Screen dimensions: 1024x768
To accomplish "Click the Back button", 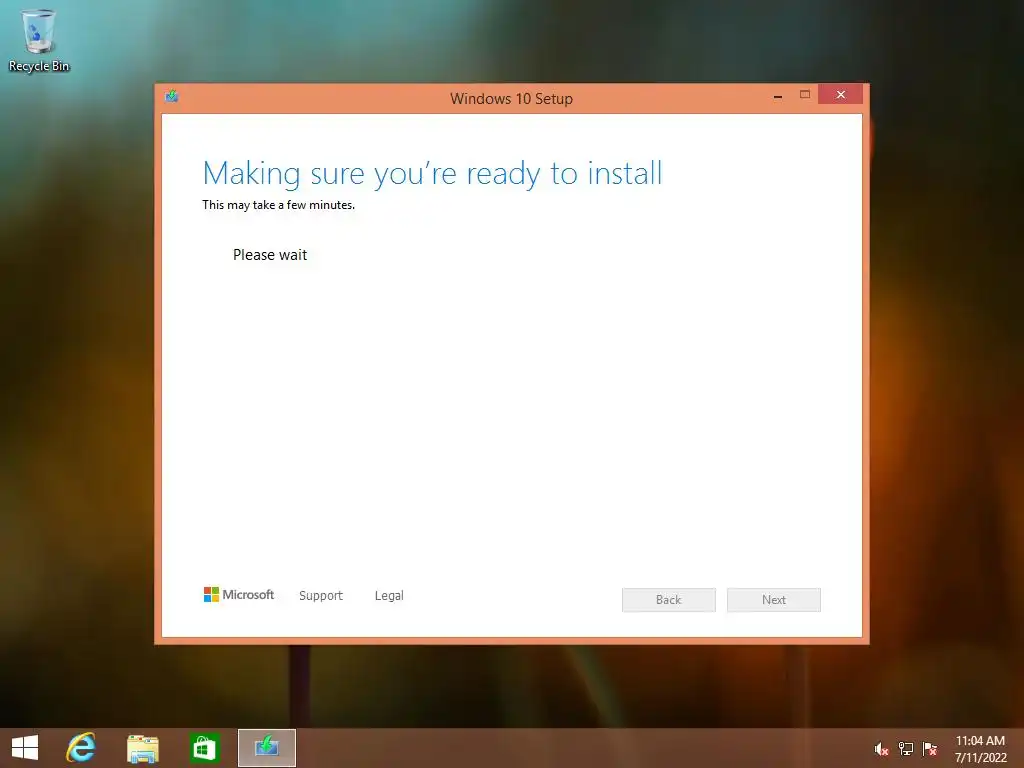I will (669, 600).
